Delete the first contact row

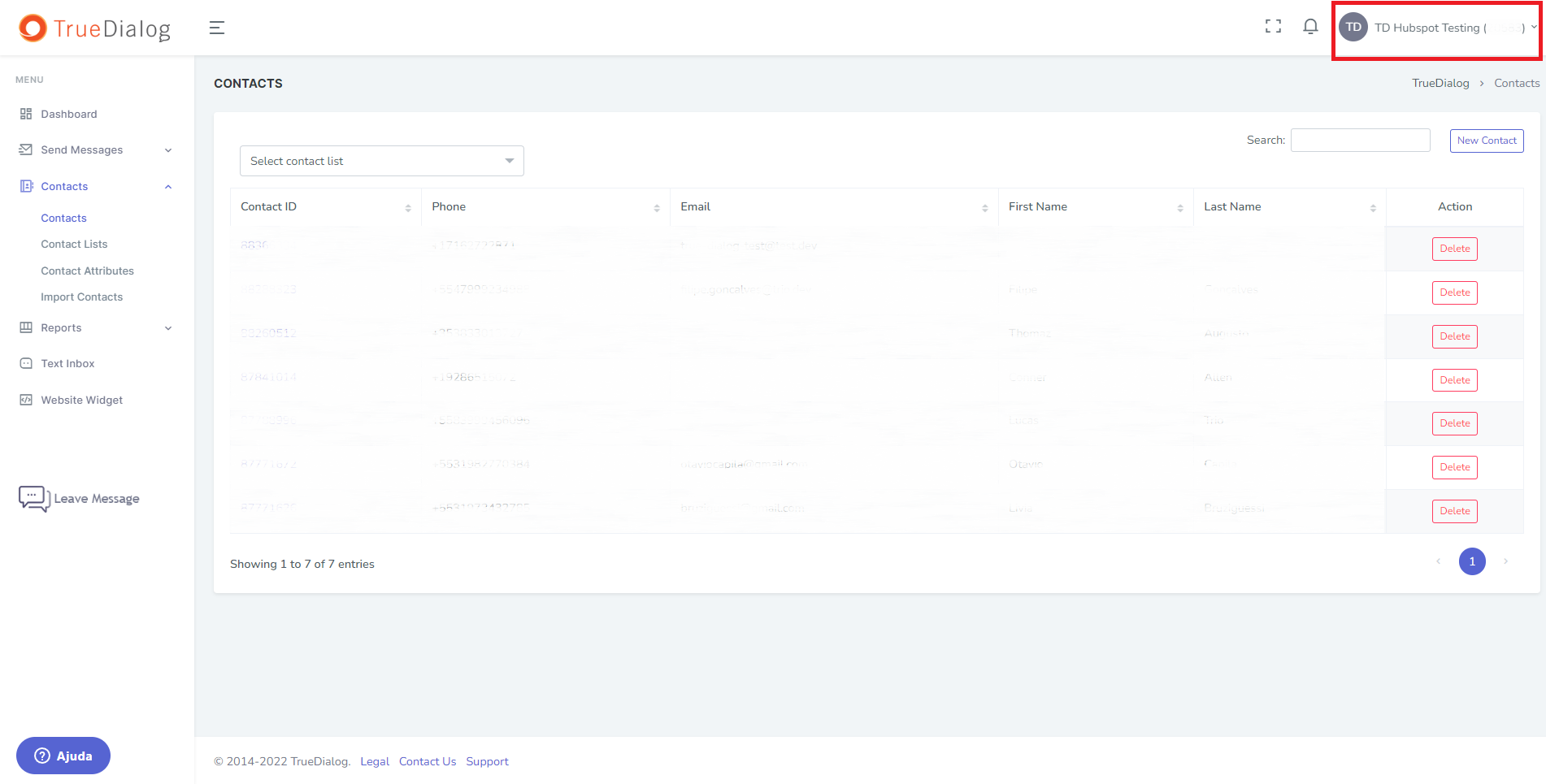coord(1454,249)
